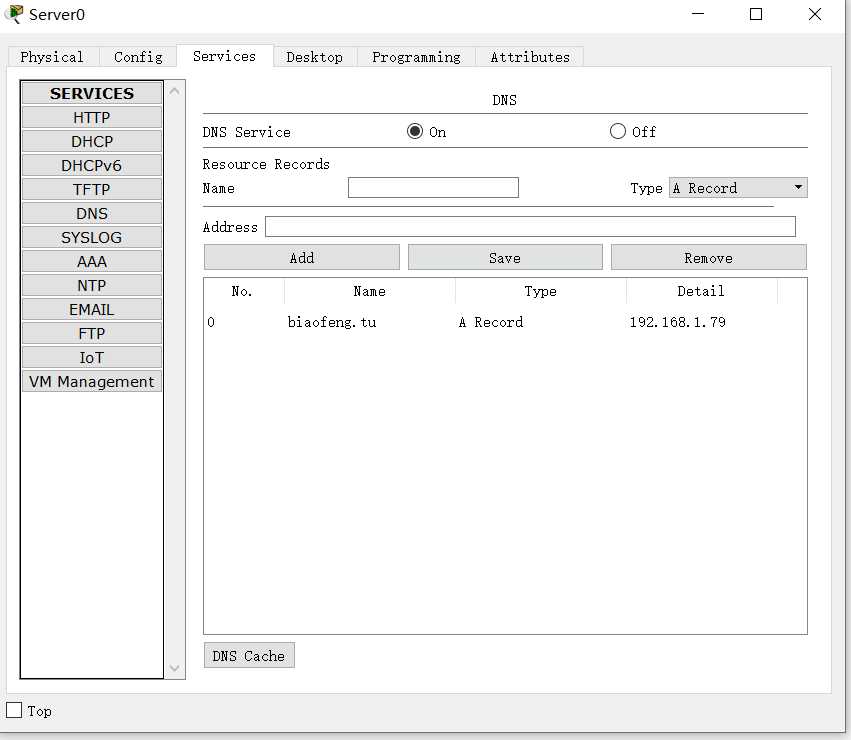
Task: Click the Address input field
Action: point(530,226)
